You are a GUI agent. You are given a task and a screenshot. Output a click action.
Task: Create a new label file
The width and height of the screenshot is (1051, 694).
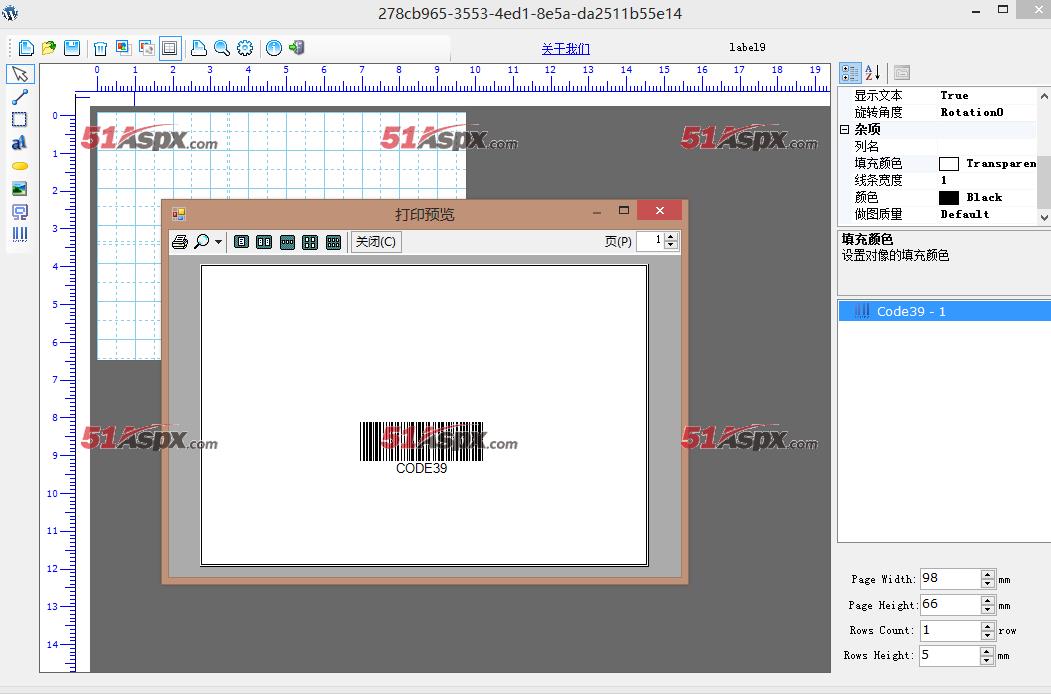pos(26,48)
